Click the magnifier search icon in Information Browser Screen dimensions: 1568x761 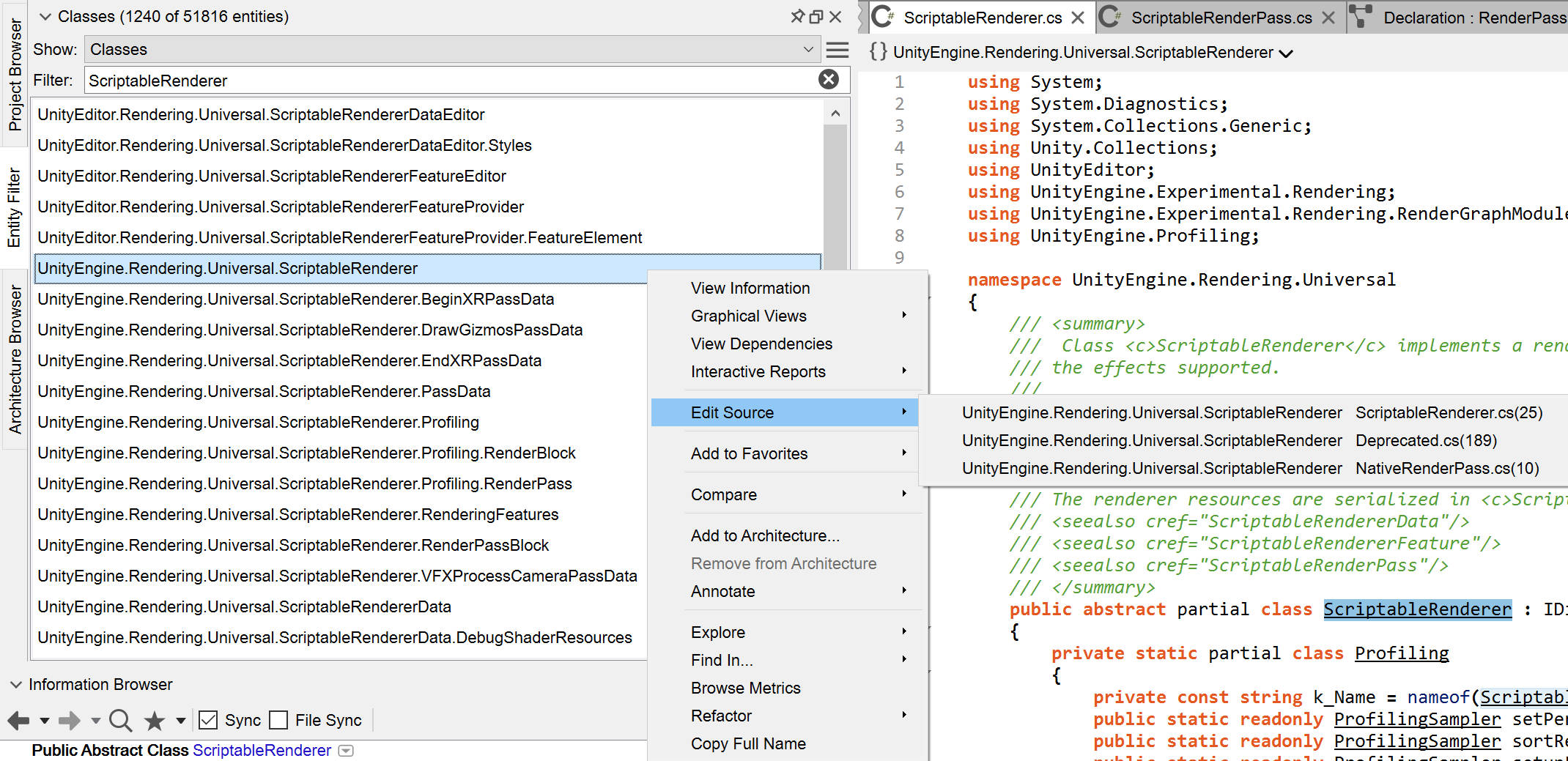120,721
